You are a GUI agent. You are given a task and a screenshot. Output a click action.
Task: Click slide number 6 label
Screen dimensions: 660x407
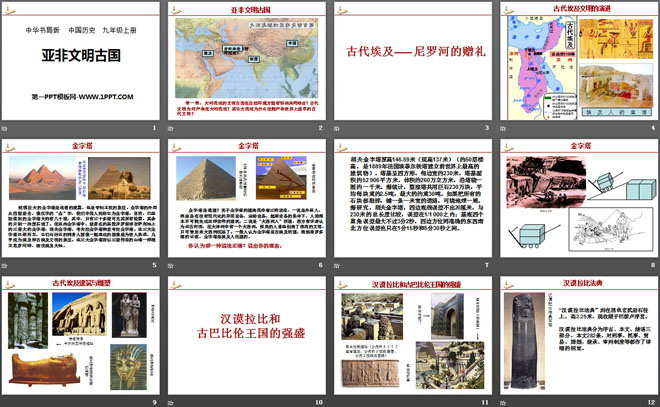pyautogui.click(x=321, y=265)
